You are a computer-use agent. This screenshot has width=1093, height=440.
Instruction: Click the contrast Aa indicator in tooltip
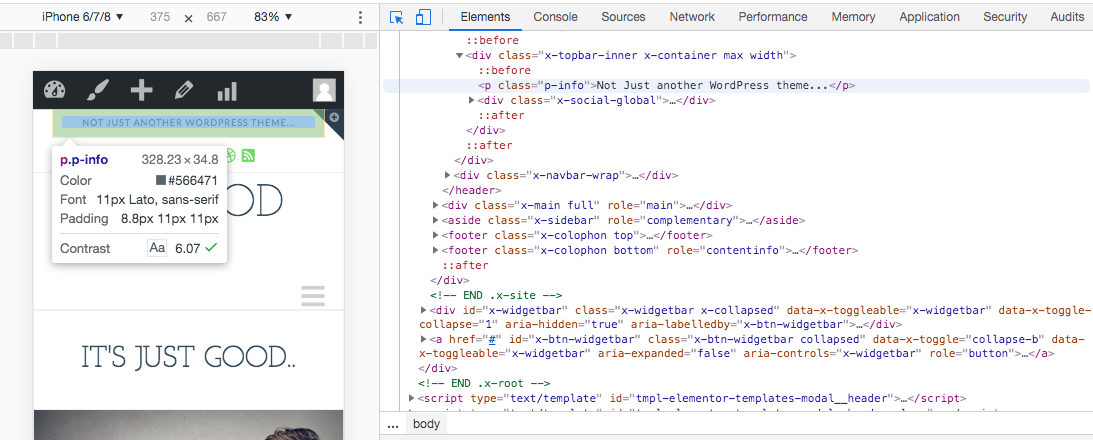[x=157, y=248]
